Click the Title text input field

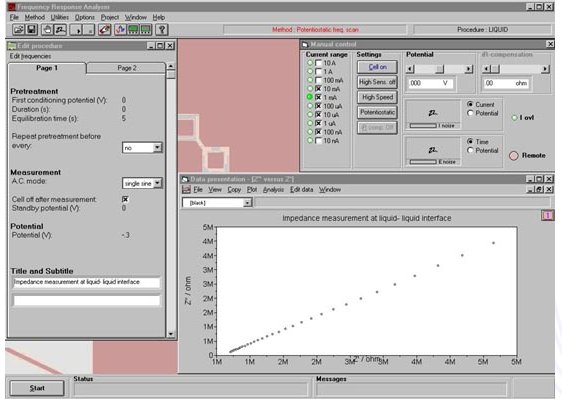click(86, 282)
